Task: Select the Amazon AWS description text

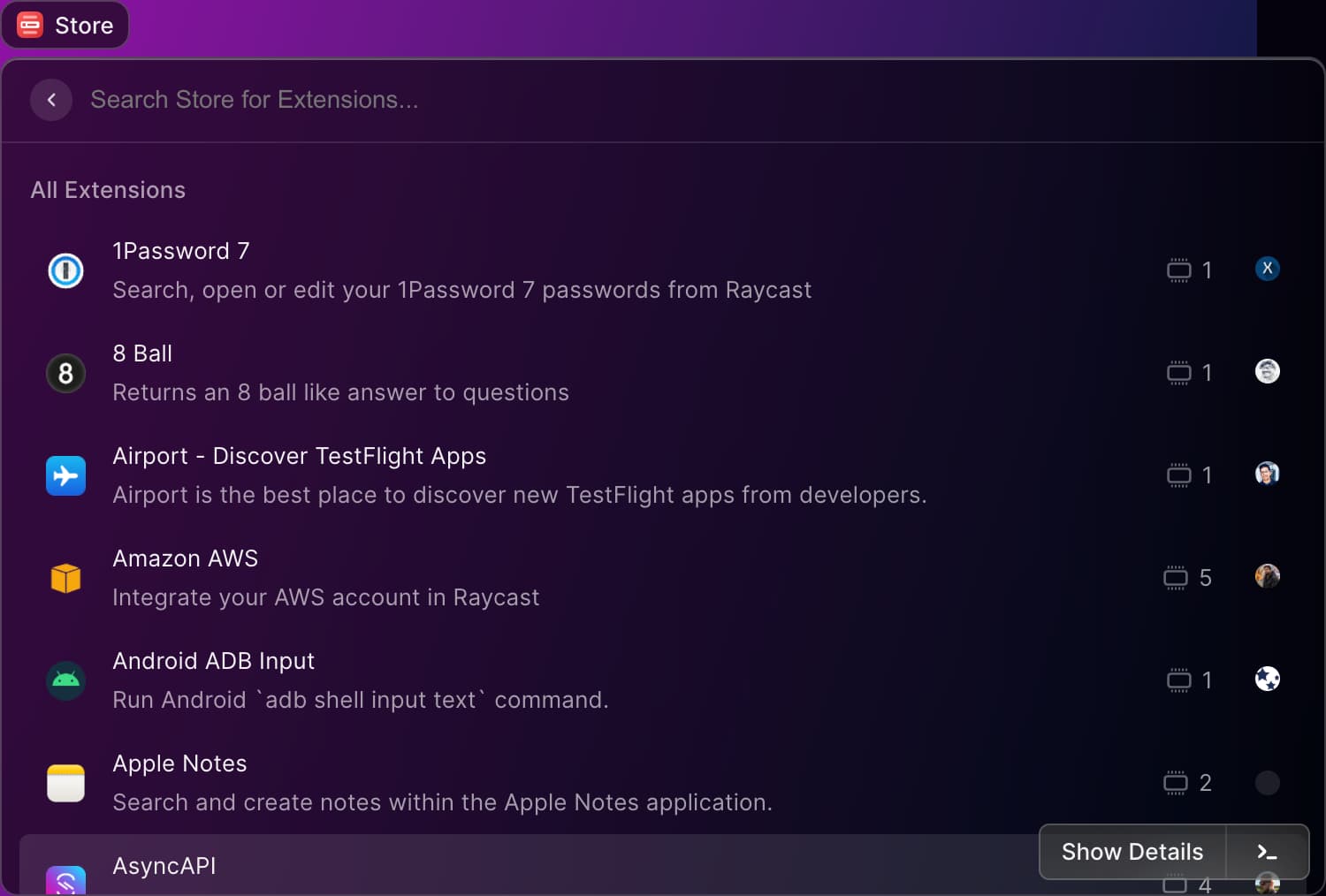Action: (x=325, y=597)
